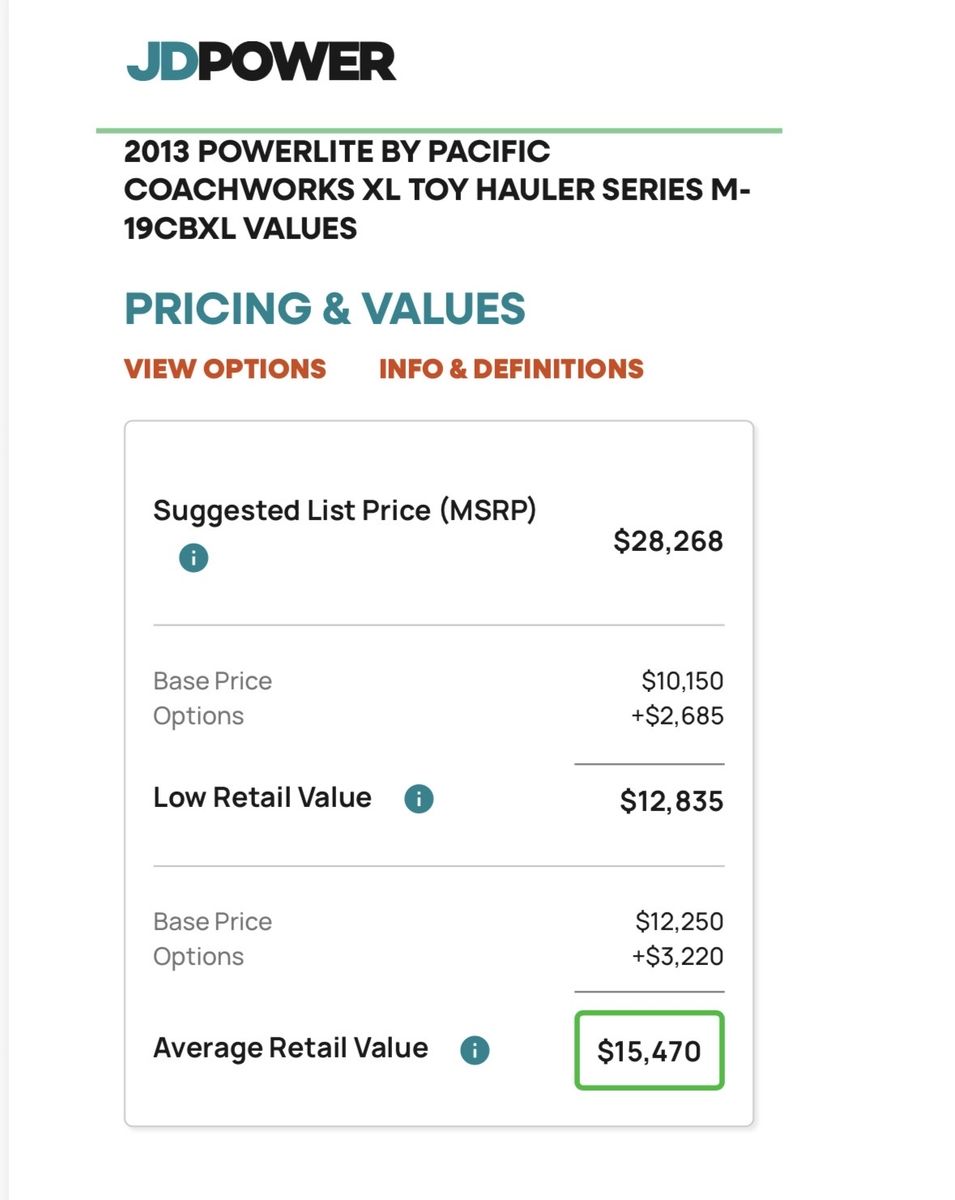Viewport: 955px width, 1200px height.
Task: Click the 2013 Powerlite toy hauler title
Action: click(x=437, y=190)
